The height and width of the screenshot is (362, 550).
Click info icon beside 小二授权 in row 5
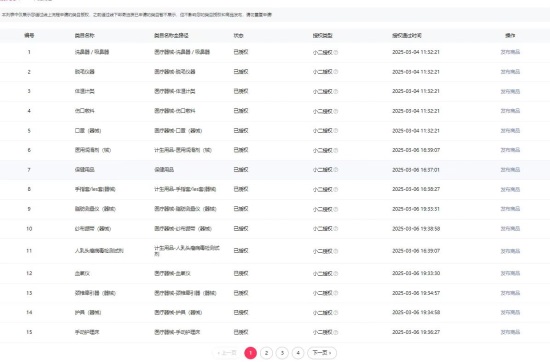pos(336,131)
